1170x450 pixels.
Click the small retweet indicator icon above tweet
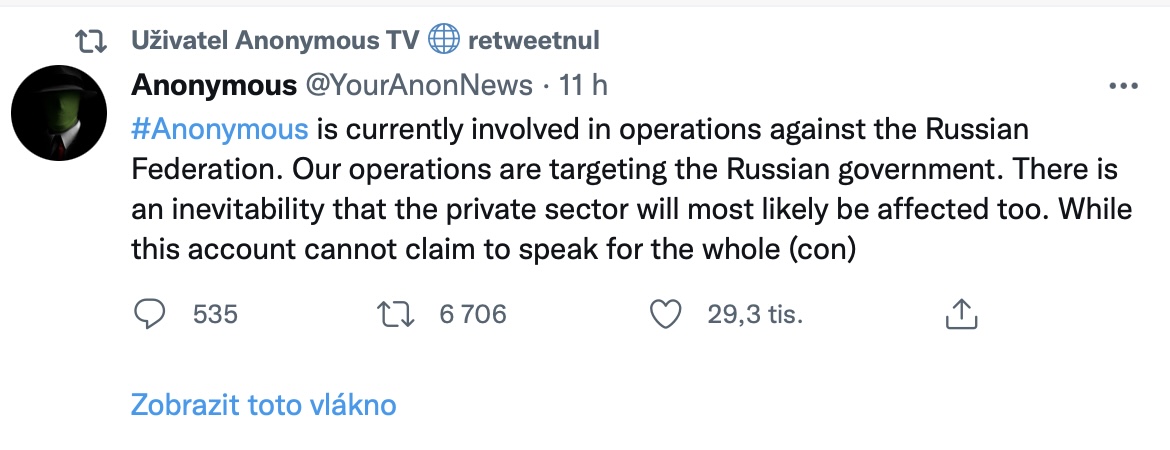click(91, 40)
